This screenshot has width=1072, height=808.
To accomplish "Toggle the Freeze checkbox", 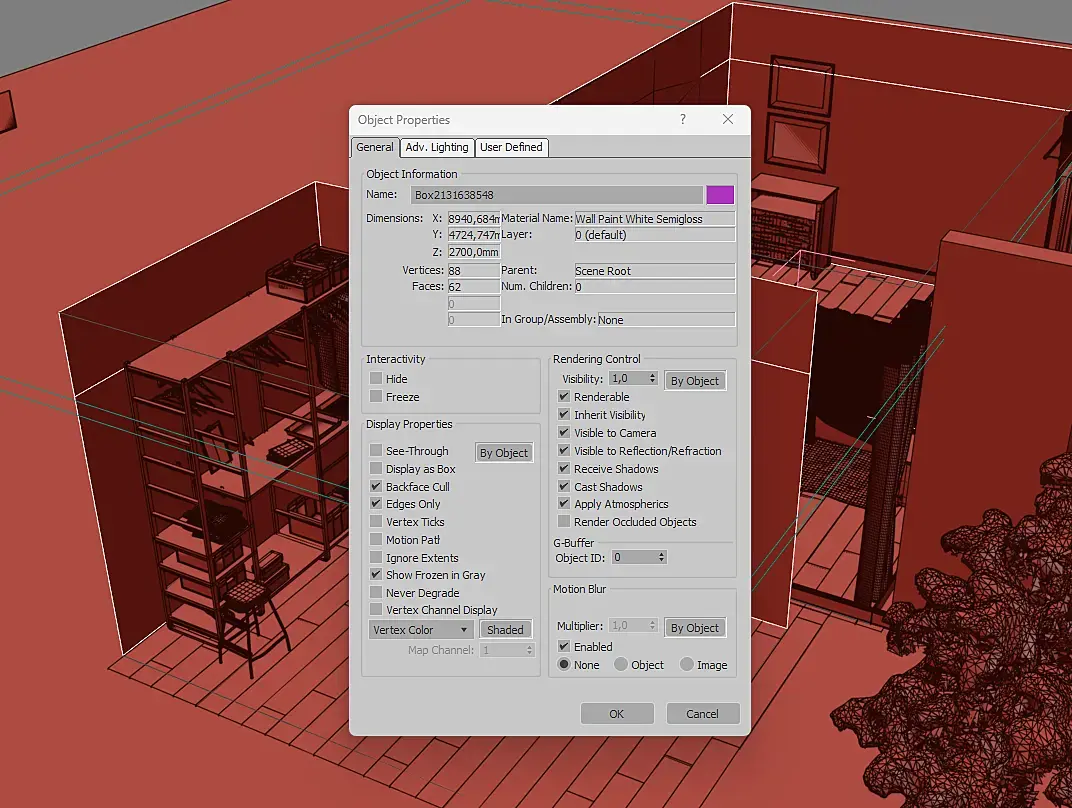I will (x=376, y=396).
